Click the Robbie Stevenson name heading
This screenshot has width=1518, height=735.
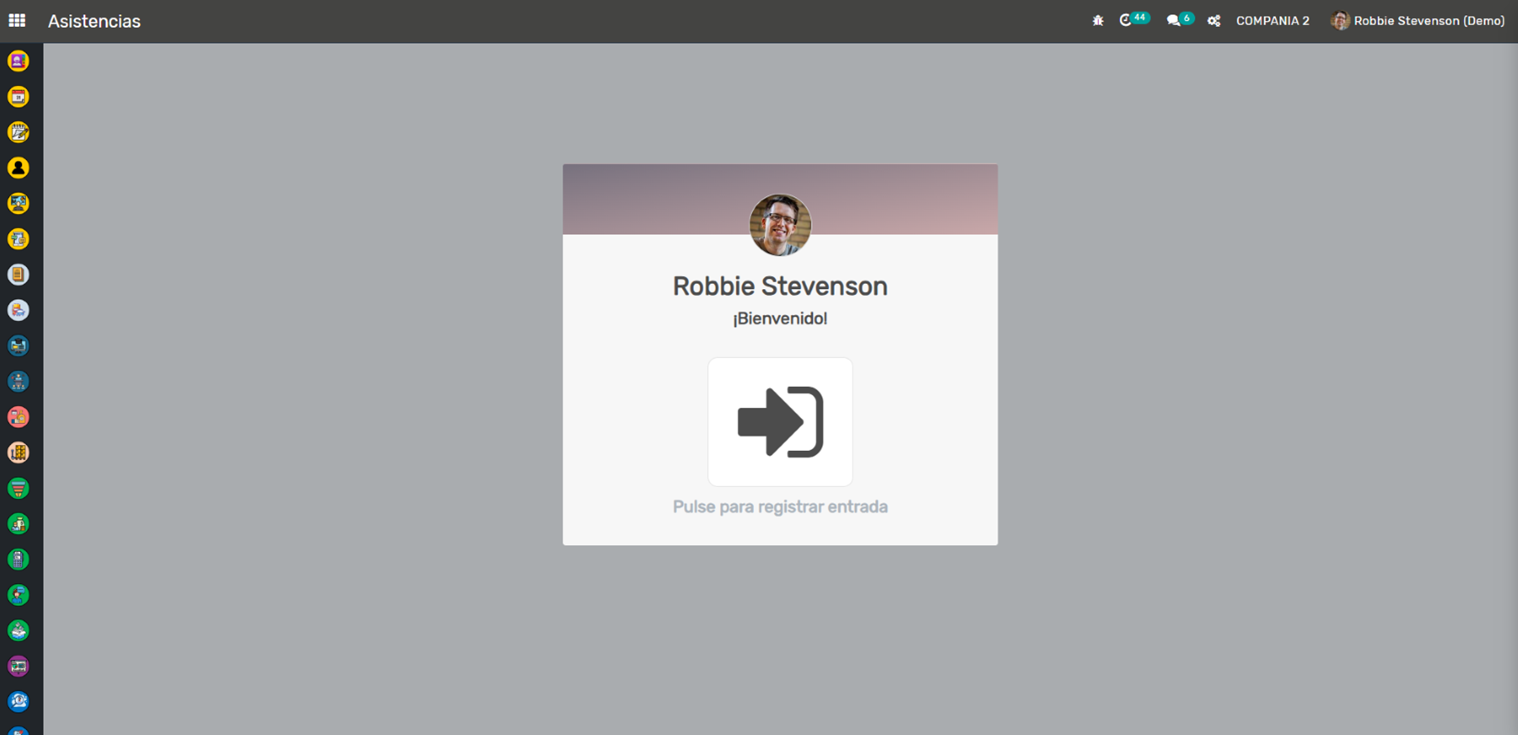coord(780,286)
